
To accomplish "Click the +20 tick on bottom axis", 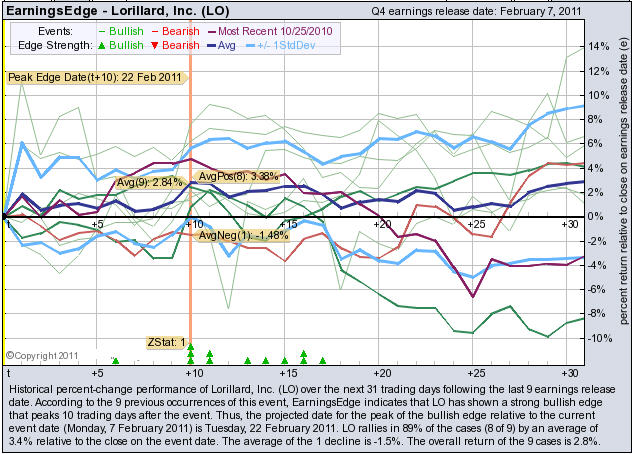I will coord(380,372).
